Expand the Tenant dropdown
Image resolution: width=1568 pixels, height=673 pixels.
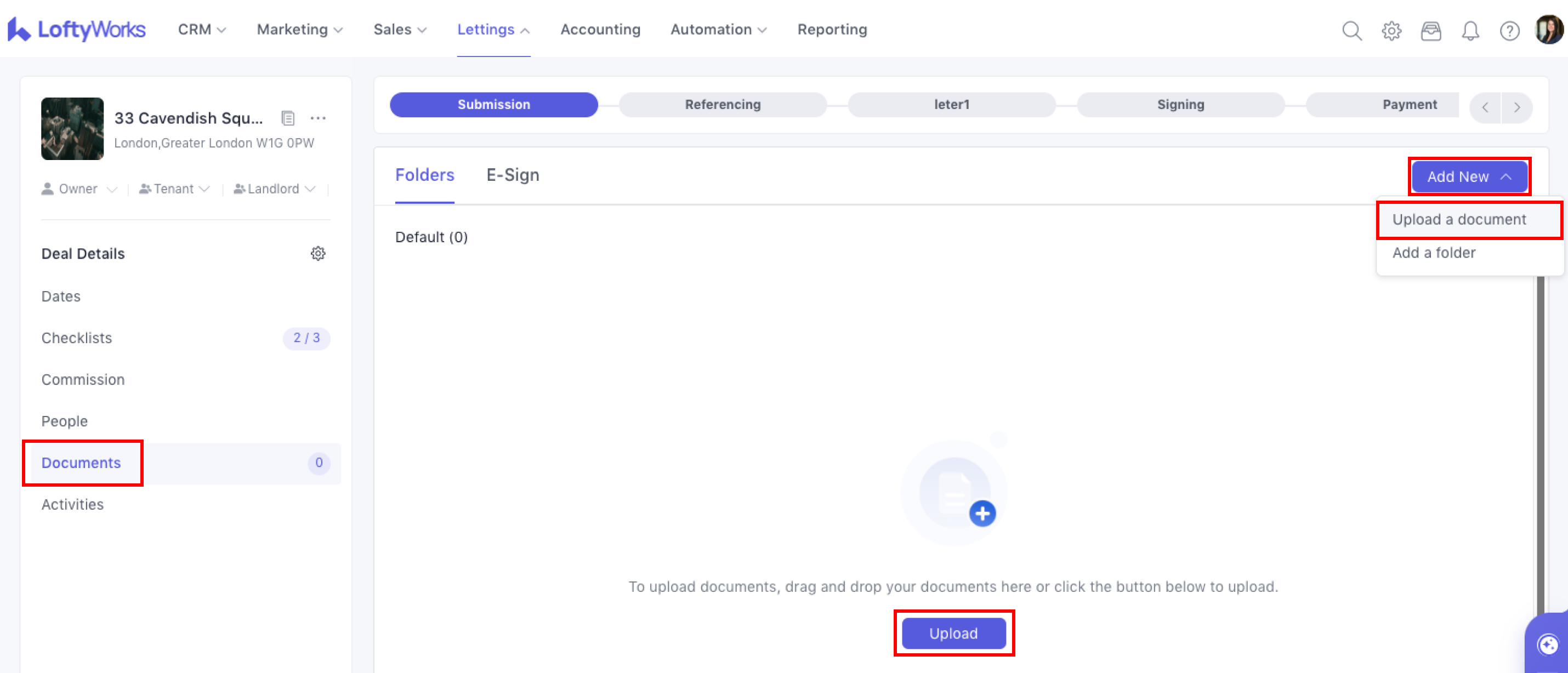174,189
